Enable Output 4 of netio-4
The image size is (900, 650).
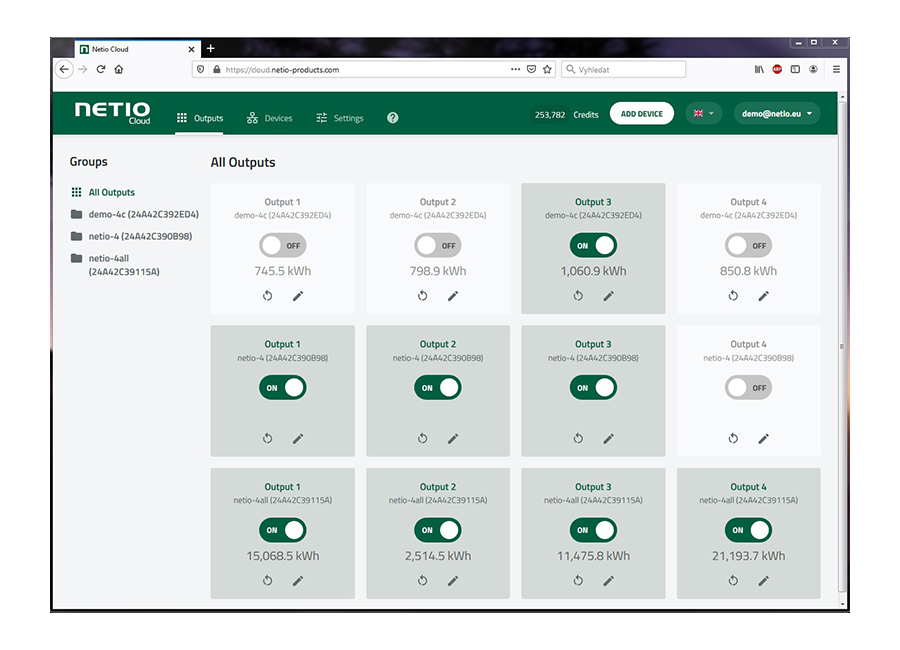pyautogui.click(x=748, y=387)
